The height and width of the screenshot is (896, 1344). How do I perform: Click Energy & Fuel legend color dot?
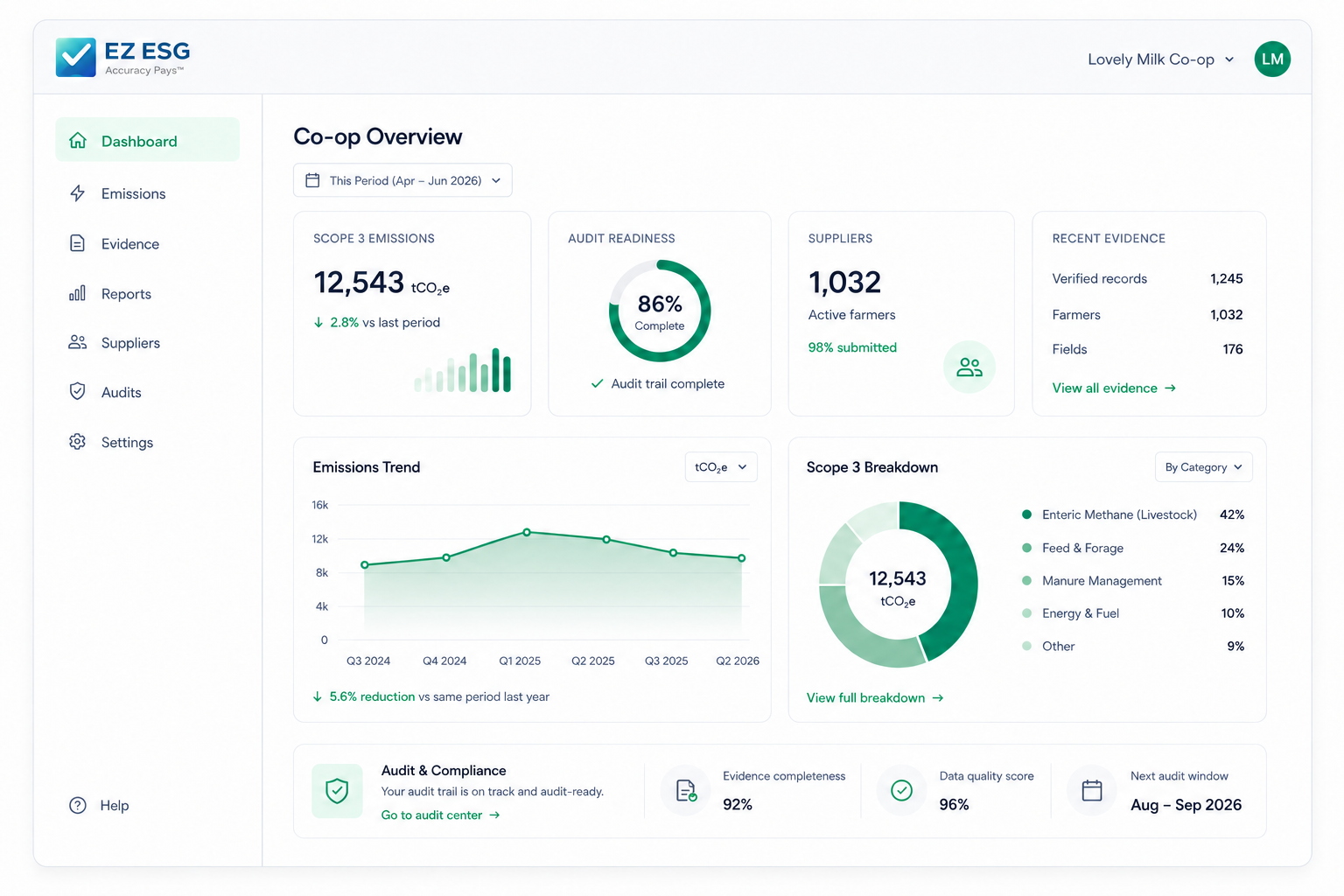(x=1026, y=612)
